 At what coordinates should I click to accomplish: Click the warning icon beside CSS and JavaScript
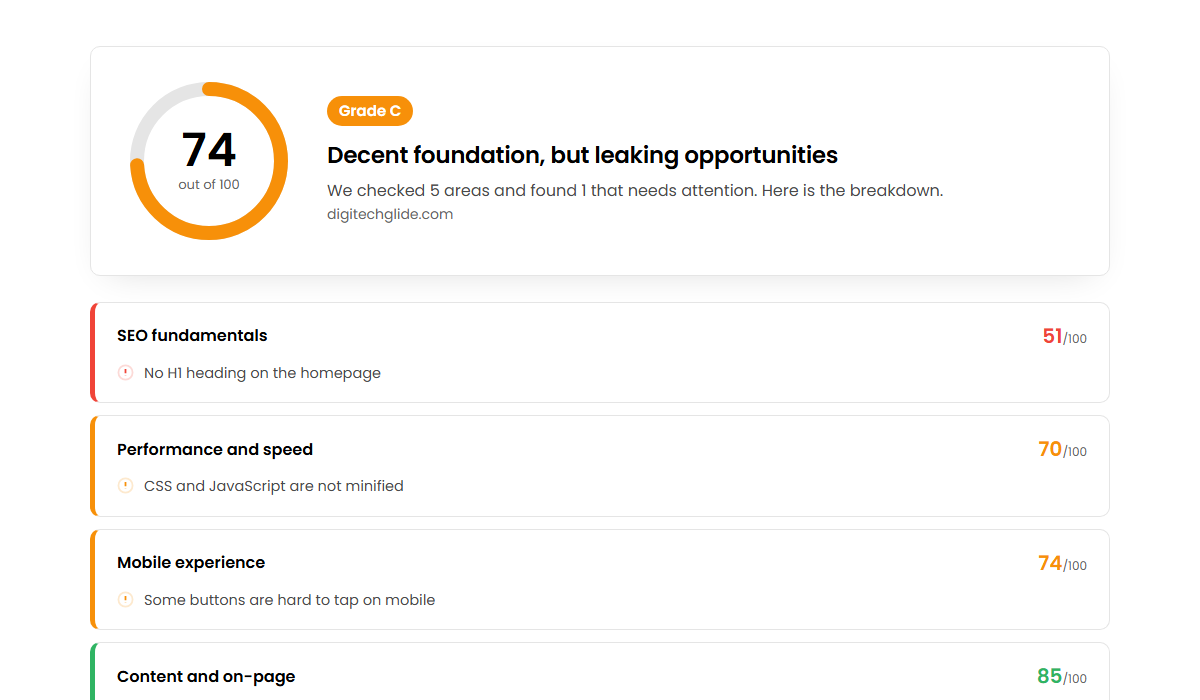pyautogui.click(x=125, y=486)
